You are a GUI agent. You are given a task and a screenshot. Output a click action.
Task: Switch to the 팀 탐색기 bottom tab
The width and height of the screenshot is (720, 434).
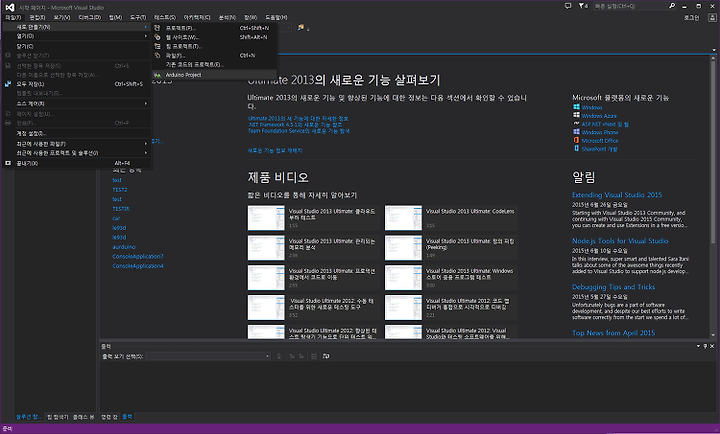[57, 417]
